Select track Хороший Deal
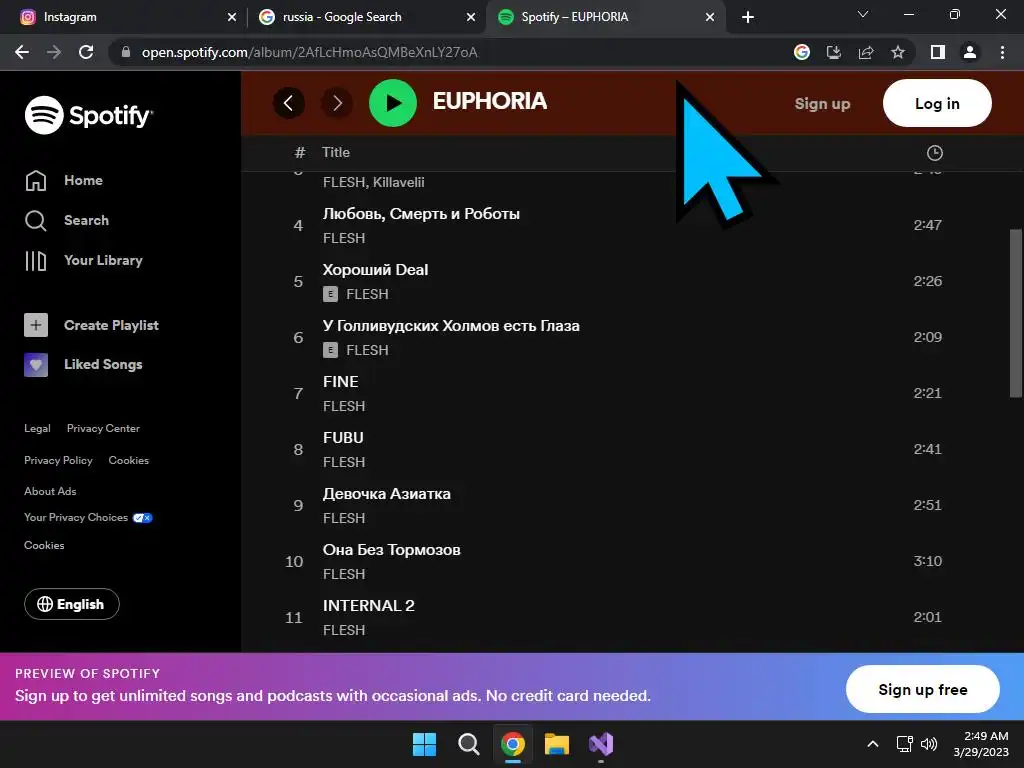 click(376, 270)
